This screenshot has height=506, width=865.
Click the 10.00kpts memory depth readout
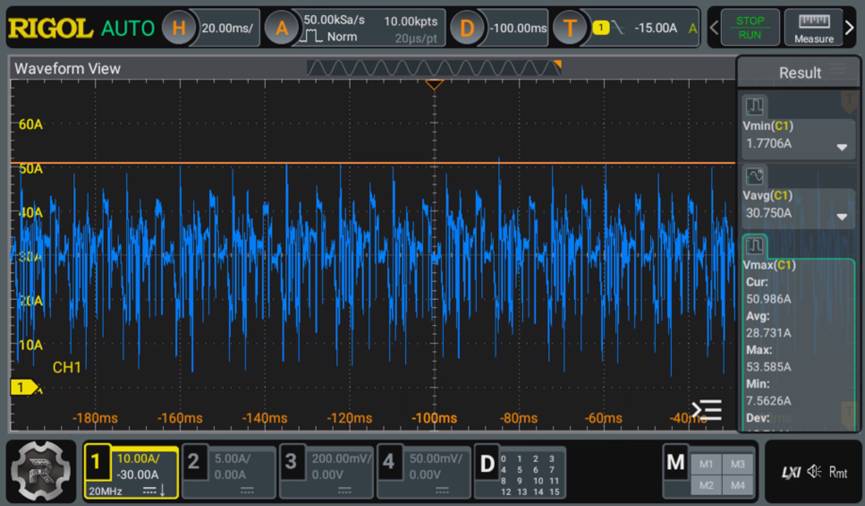(x=410, y=21)
